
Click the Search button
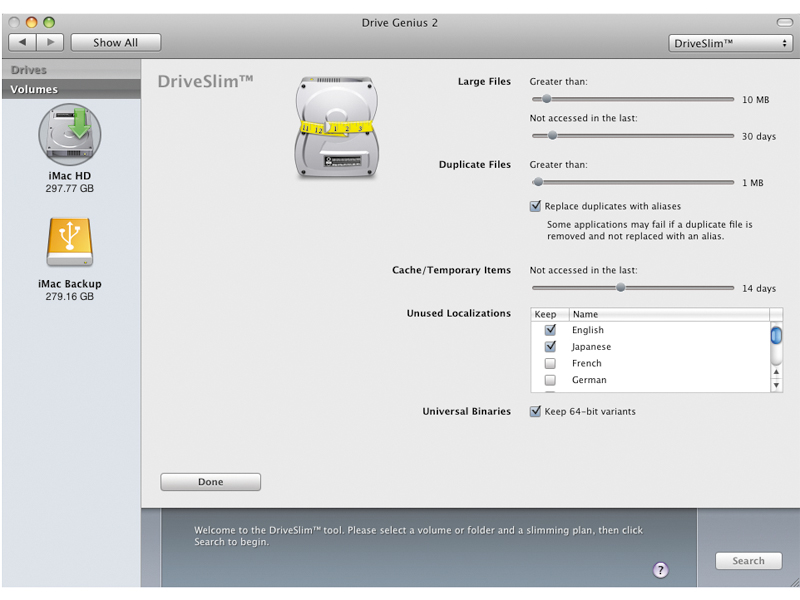(x=748, y=561)
